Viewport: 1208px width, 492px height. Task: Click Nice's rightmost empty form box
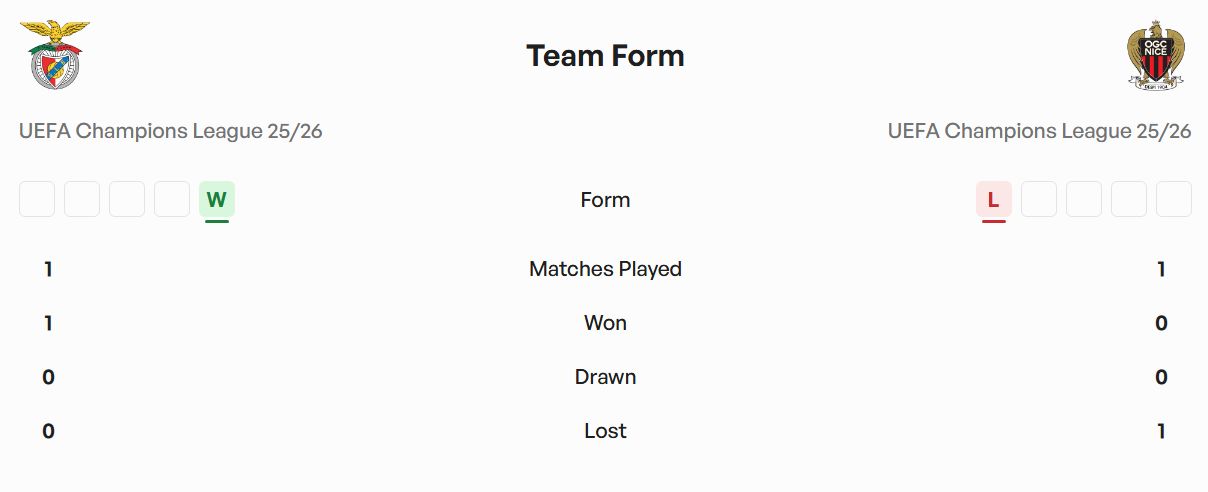(x=1174, y=200)
